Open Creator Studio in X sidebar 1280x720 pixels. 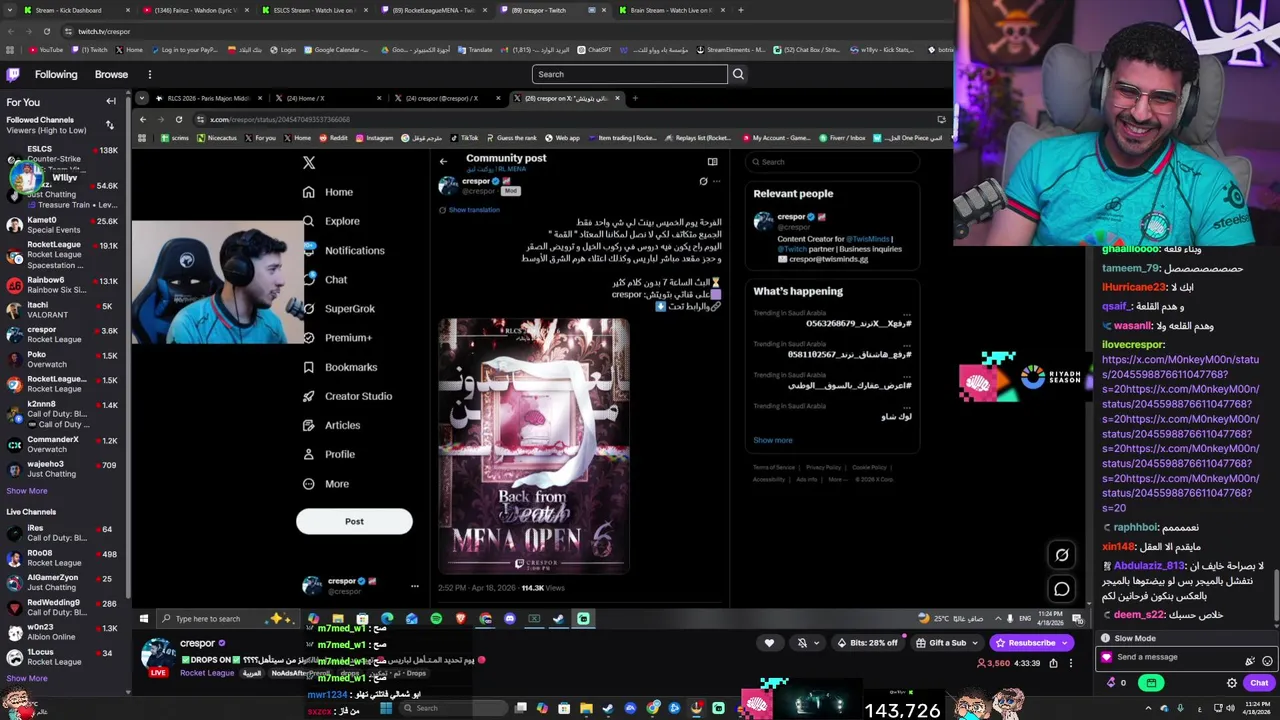[347, 396]
